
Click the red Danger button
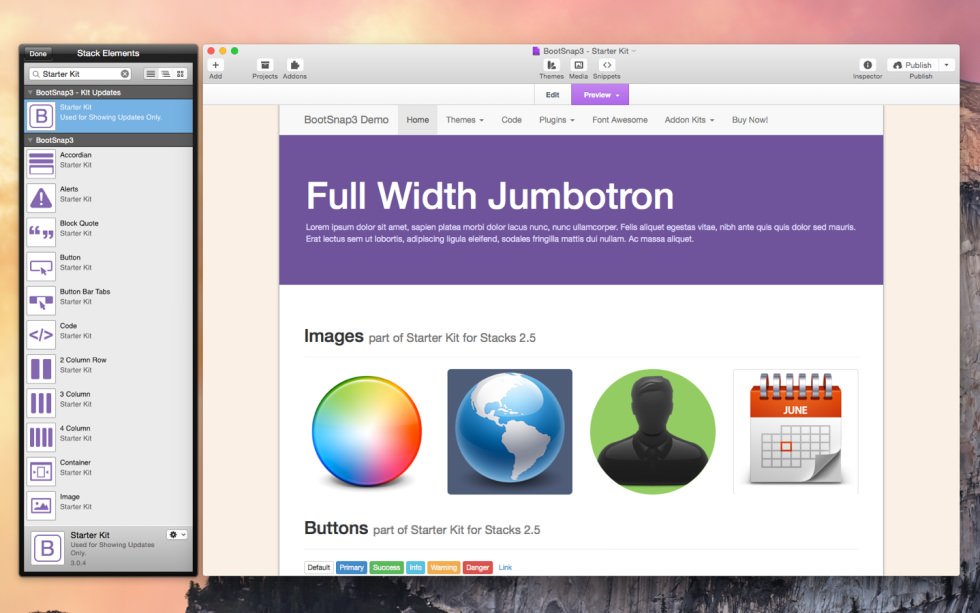(478, 567)
